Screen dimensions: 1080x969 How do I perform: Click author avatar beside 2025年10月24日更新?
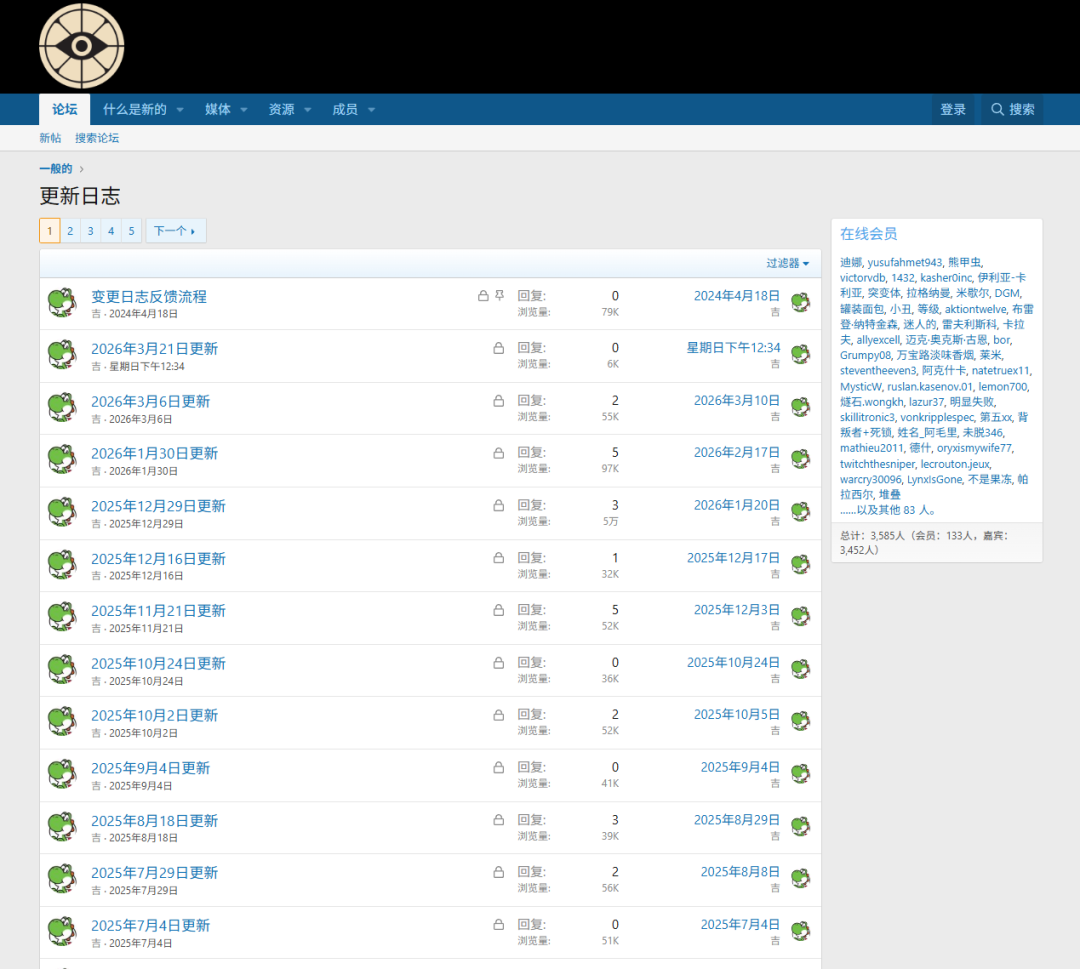pyautogui.click(x=62, y=669)
